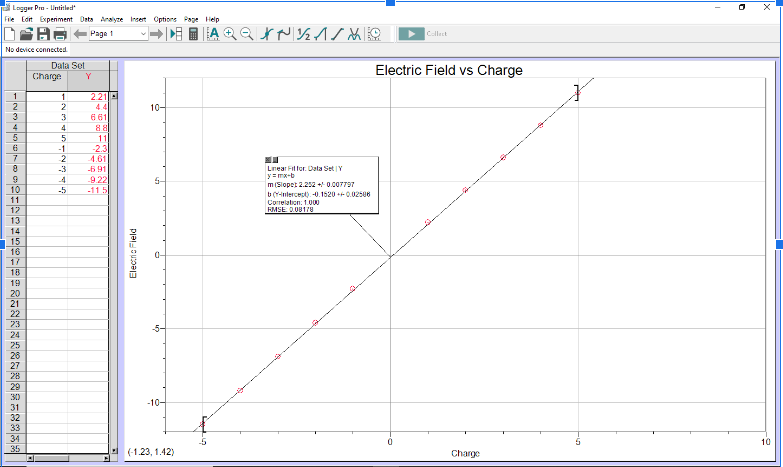Image resolution: width=783 pixels, height=467 pixels.
Task: Click the fit box options icon beside the close button
Action: 275,160
